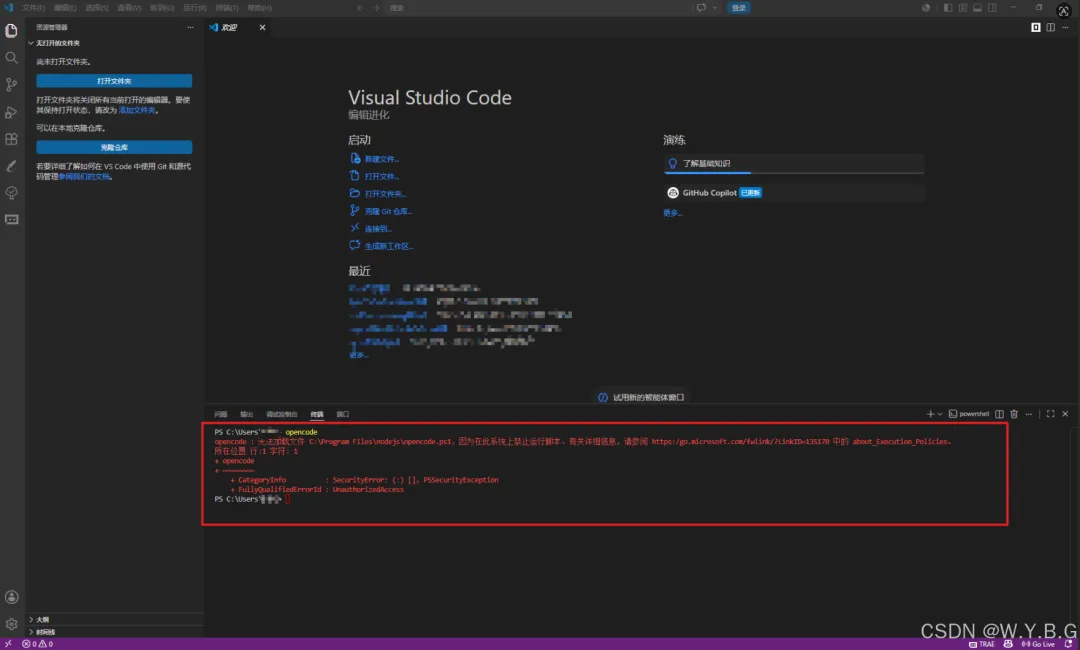Click the 试用新的智能体窗口 notification
The height and width of the screenshot is (650, 1080).
pyautogui.click(x=641, y=397)
